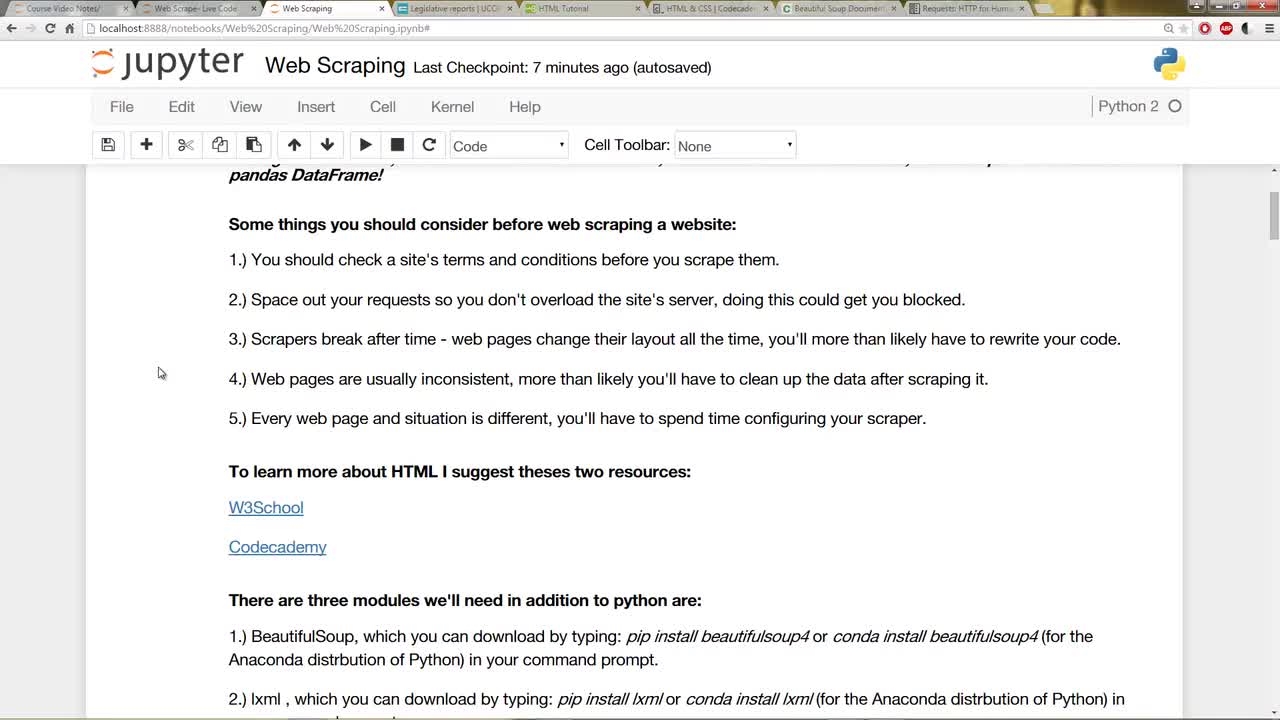The height and width of the screenshot is (720, 1280).
Task: Run cell with the play button
Action: pyautogui.click(x=366, y=145)
